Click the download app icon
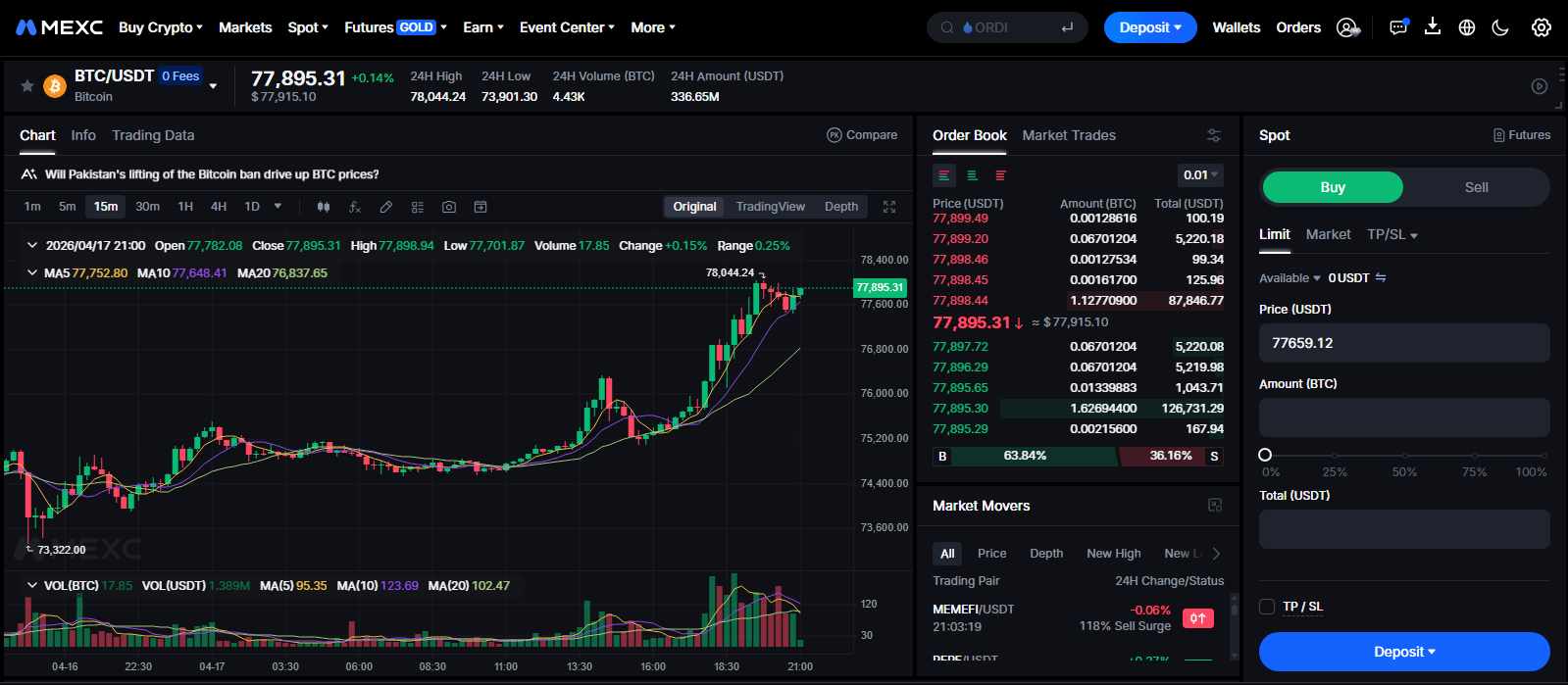The width and height of the screenshot is (1568, 685). (x=1433, y=27)
